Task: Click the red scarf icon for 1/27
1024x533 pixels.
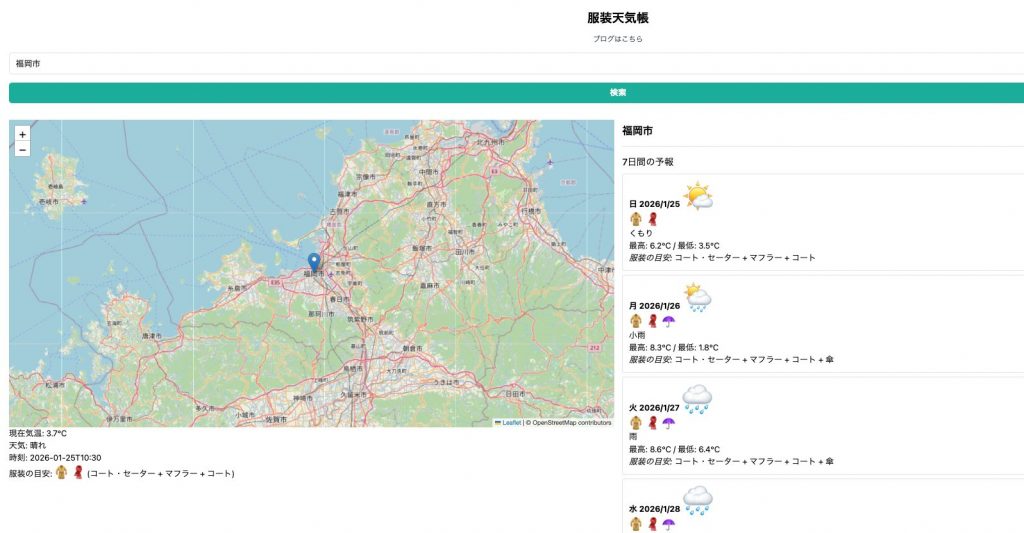Action: pos(652,423)
